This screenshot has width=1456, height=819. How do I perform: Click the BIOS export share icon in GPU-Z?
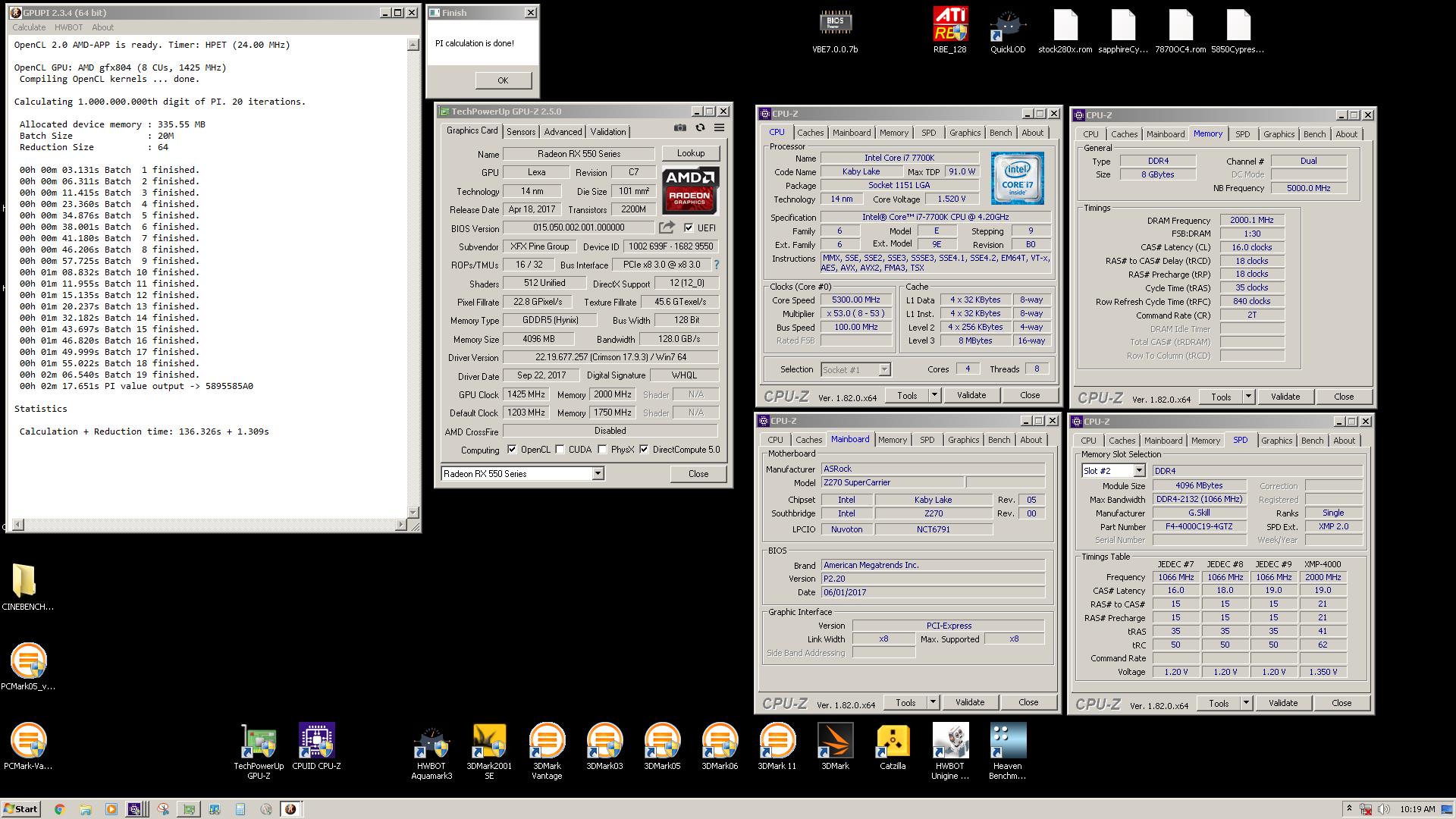pos(667,227)
